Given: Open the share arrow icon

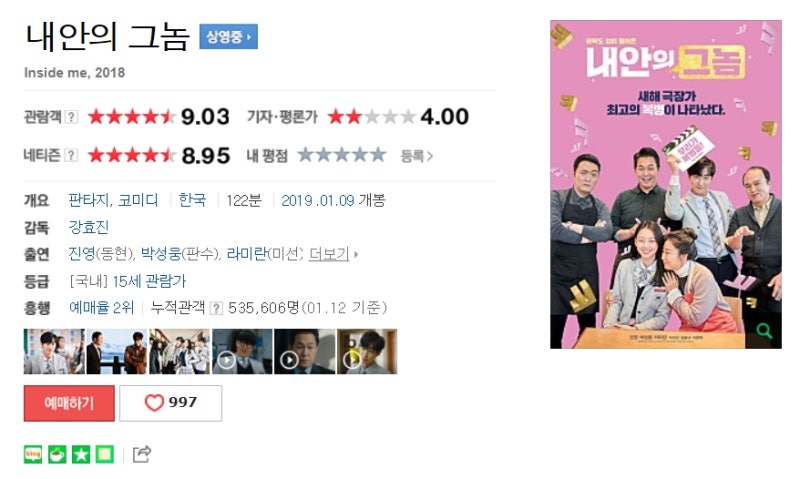Looking at the screenshot, I should (x=142, y=454).
